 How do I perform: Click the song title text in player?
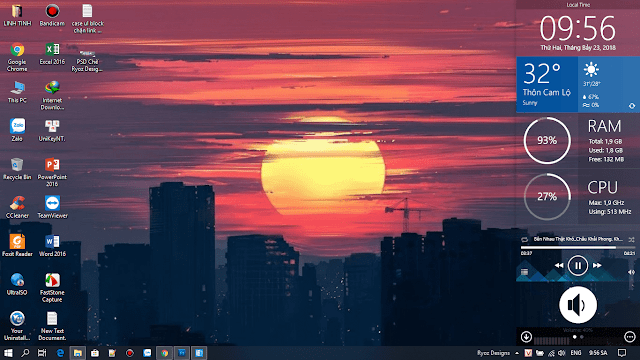coord(578,239)
